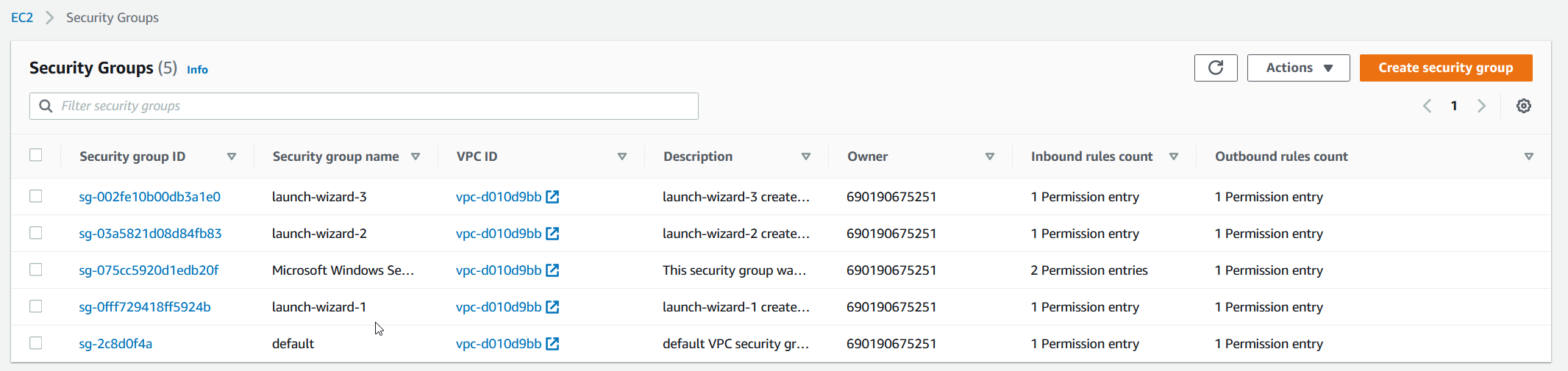Sort by Security group ID column arrow

232,156
